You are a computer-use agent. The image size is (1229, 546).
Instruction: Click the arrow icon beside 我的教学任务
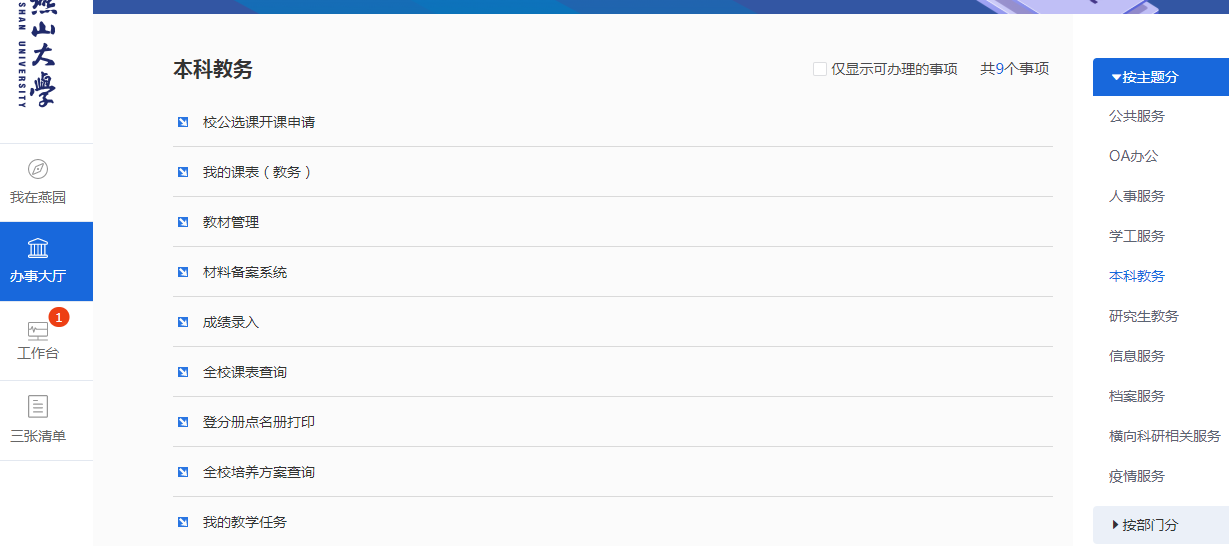click(183, 522)
